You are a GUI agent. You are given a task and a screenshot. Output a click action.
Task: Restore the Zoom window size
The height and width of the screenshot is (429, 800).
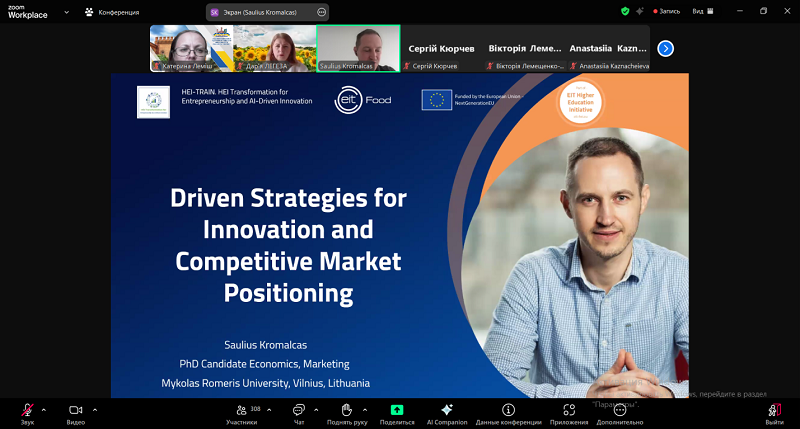[x=763, y=11]
